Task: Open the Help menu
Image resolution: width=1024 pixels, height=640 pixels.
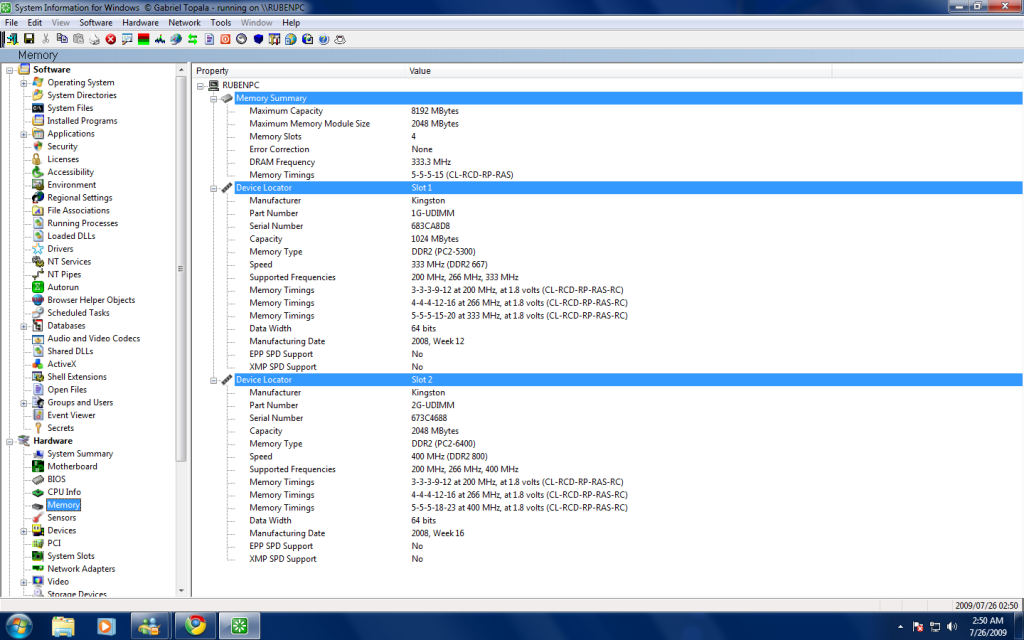Action: coord(291,22)
